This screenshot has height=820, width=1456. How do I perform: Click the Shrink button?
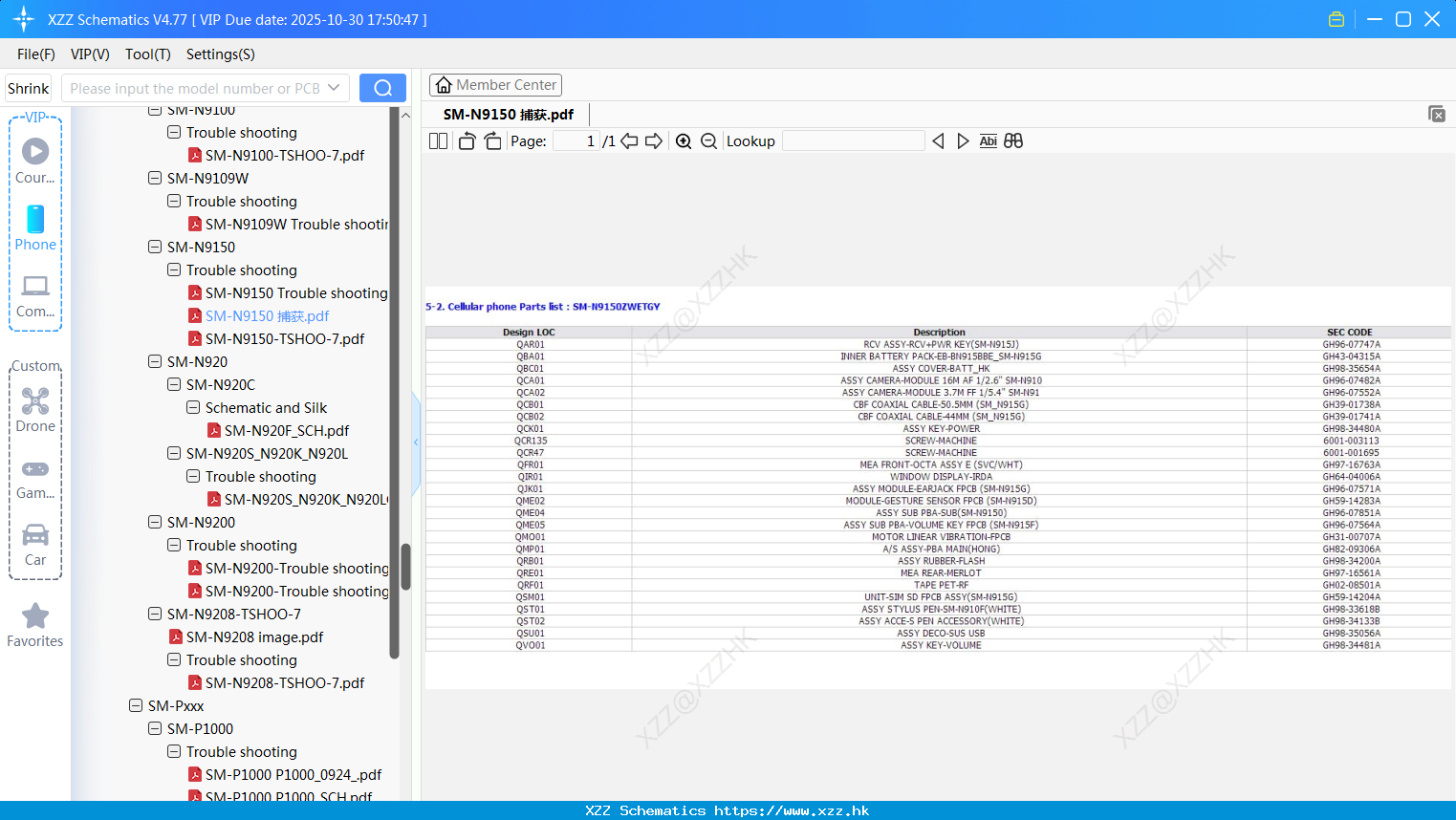coord(28,88)
